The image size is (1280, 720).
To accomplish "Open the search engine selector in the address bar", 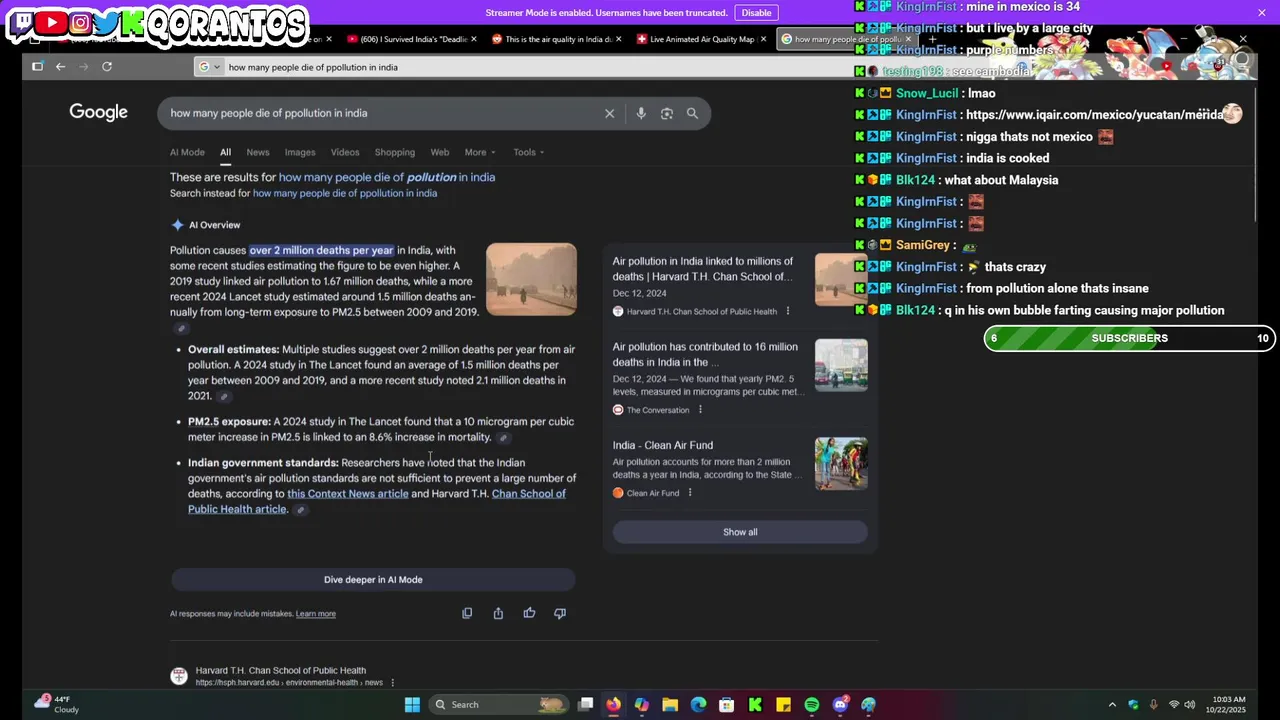I will (209, 67).
